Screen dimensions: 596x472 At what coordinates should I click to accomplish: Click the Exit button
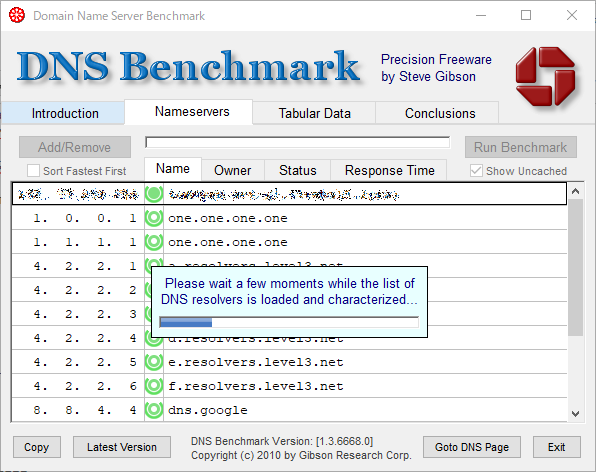pos(556,447)
